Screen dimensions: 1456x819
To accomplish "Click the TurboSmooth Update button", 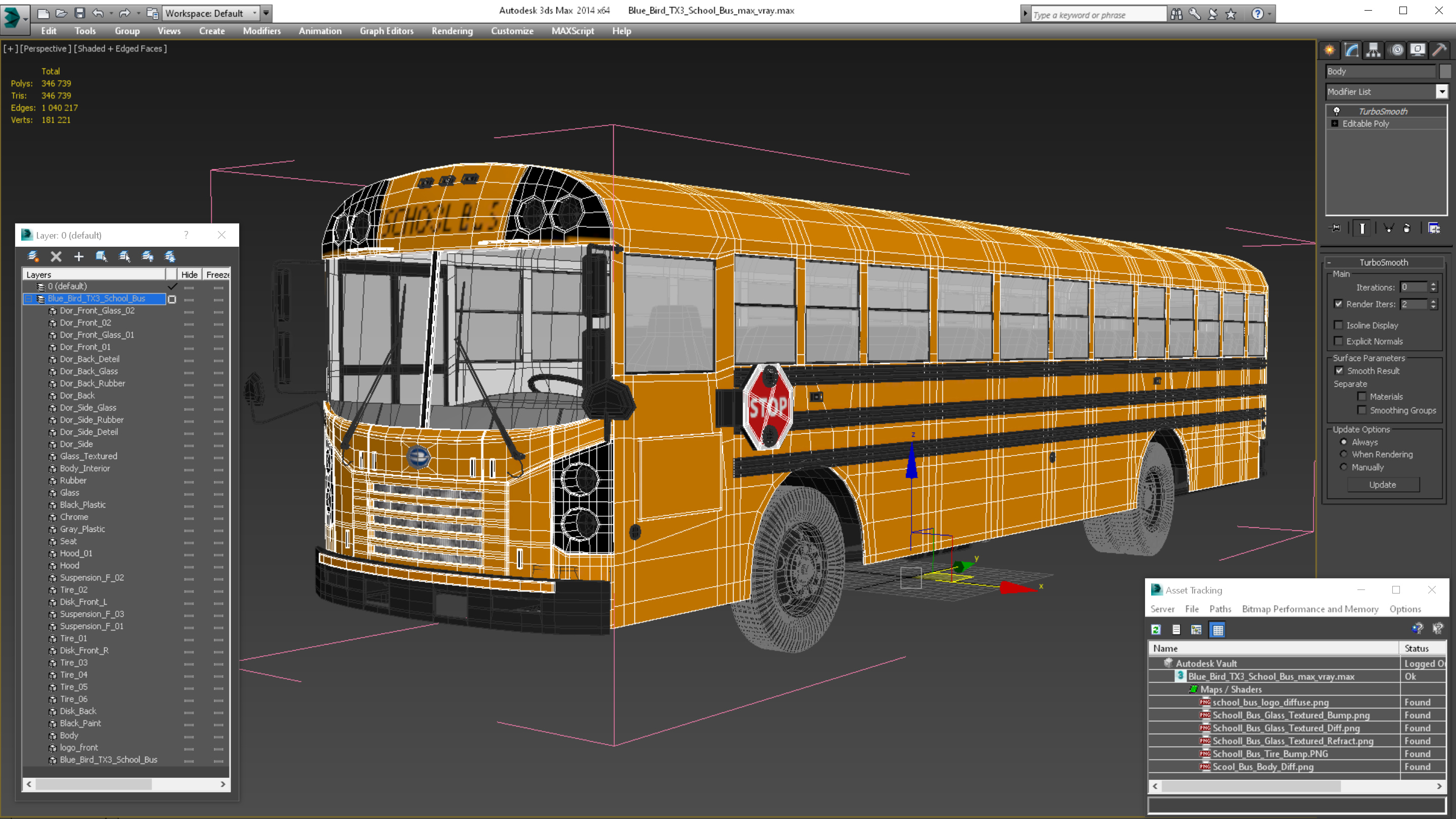I will tap(1383, 484).
